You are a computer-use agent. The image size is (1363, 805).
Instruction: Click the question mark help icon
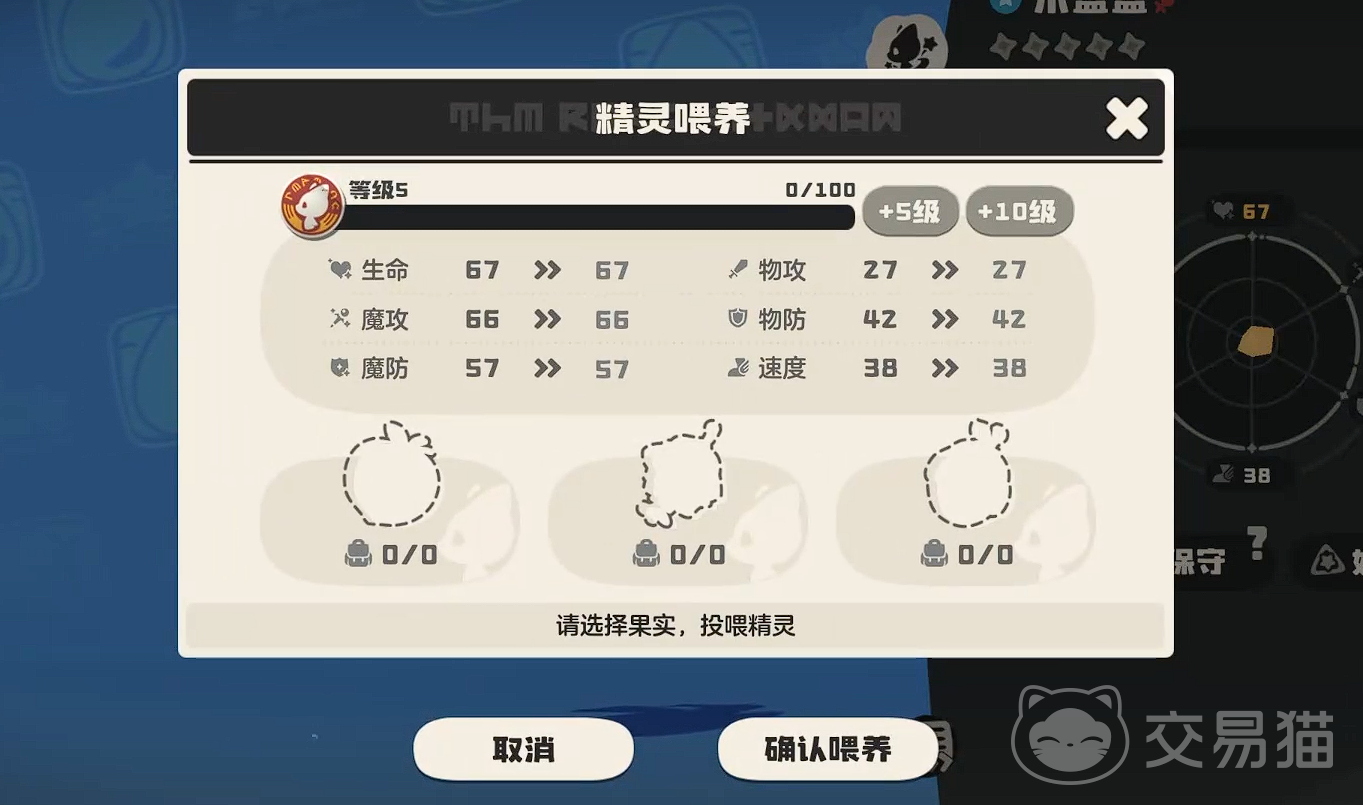[x=1257, y=545]
